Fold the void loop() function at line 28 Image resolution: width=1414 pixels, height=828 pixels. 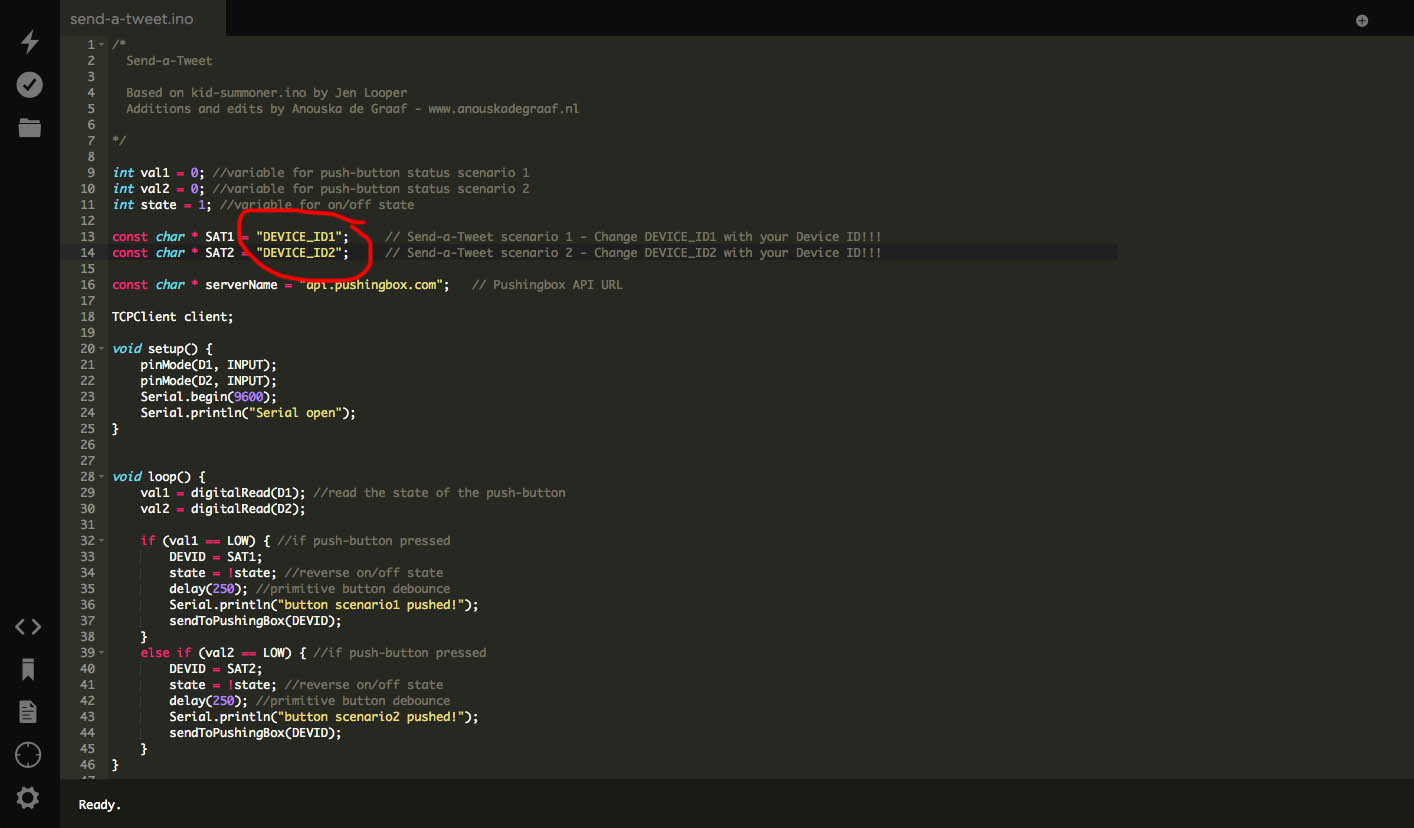pyautogui.click(x=104, y=477)
